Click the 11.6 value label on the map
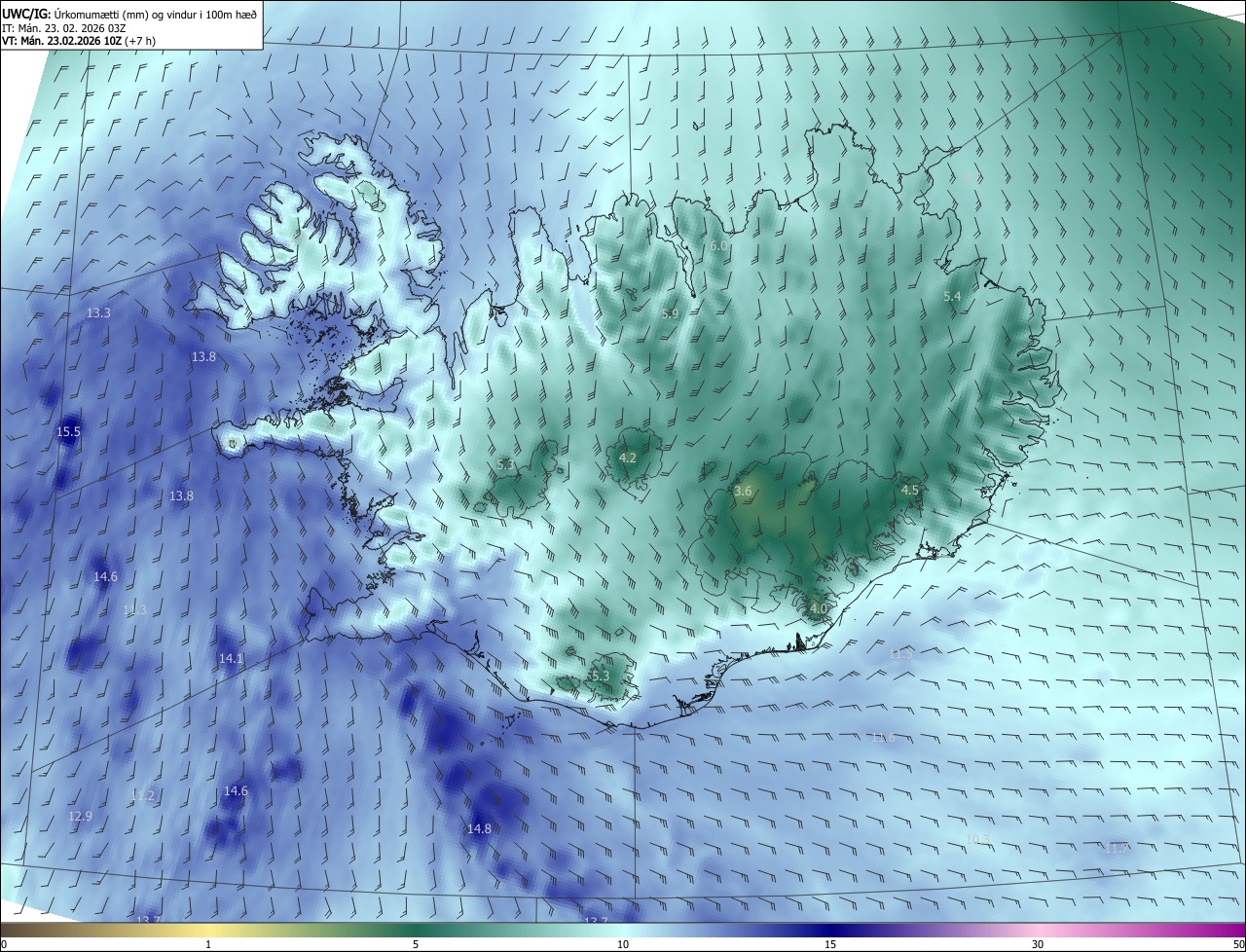Image resolution: width=1246 pixels, height=952 pixels. coord(883,738)
